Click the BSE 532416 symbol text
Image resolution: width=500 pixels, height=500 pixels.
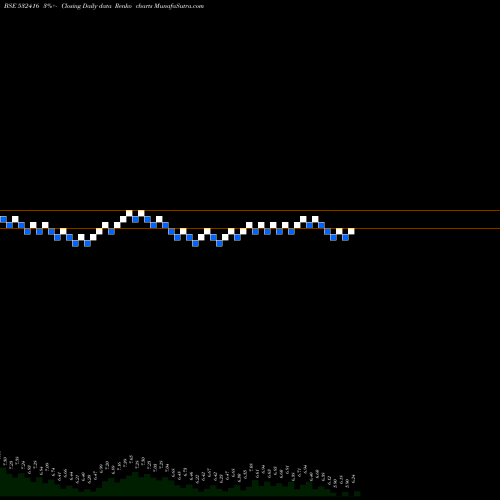21,6
